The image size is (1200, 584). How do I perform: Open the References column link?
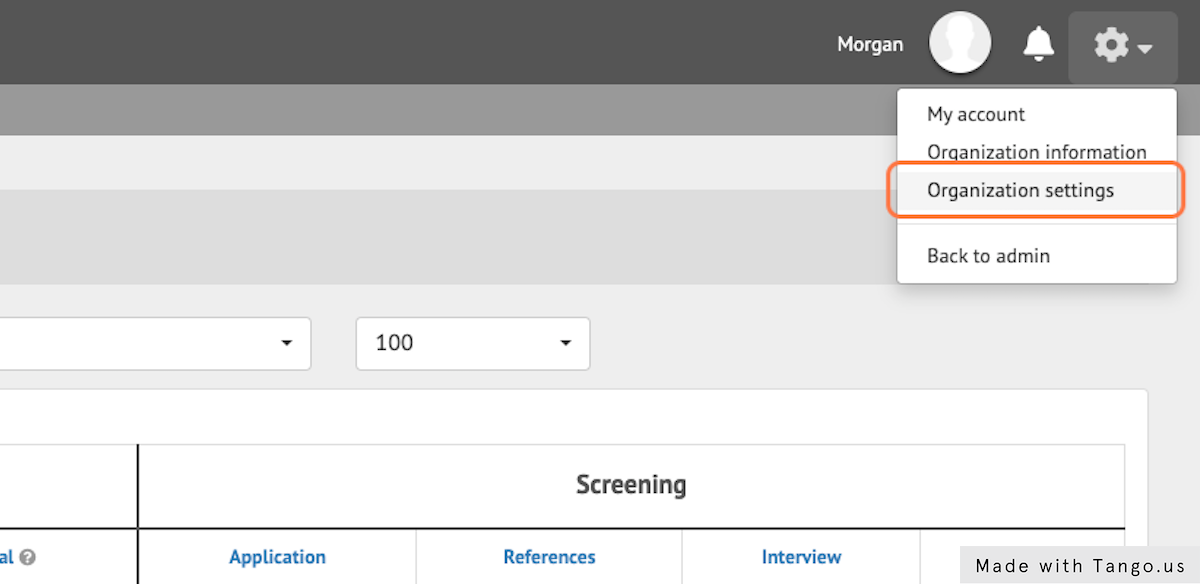549,556
